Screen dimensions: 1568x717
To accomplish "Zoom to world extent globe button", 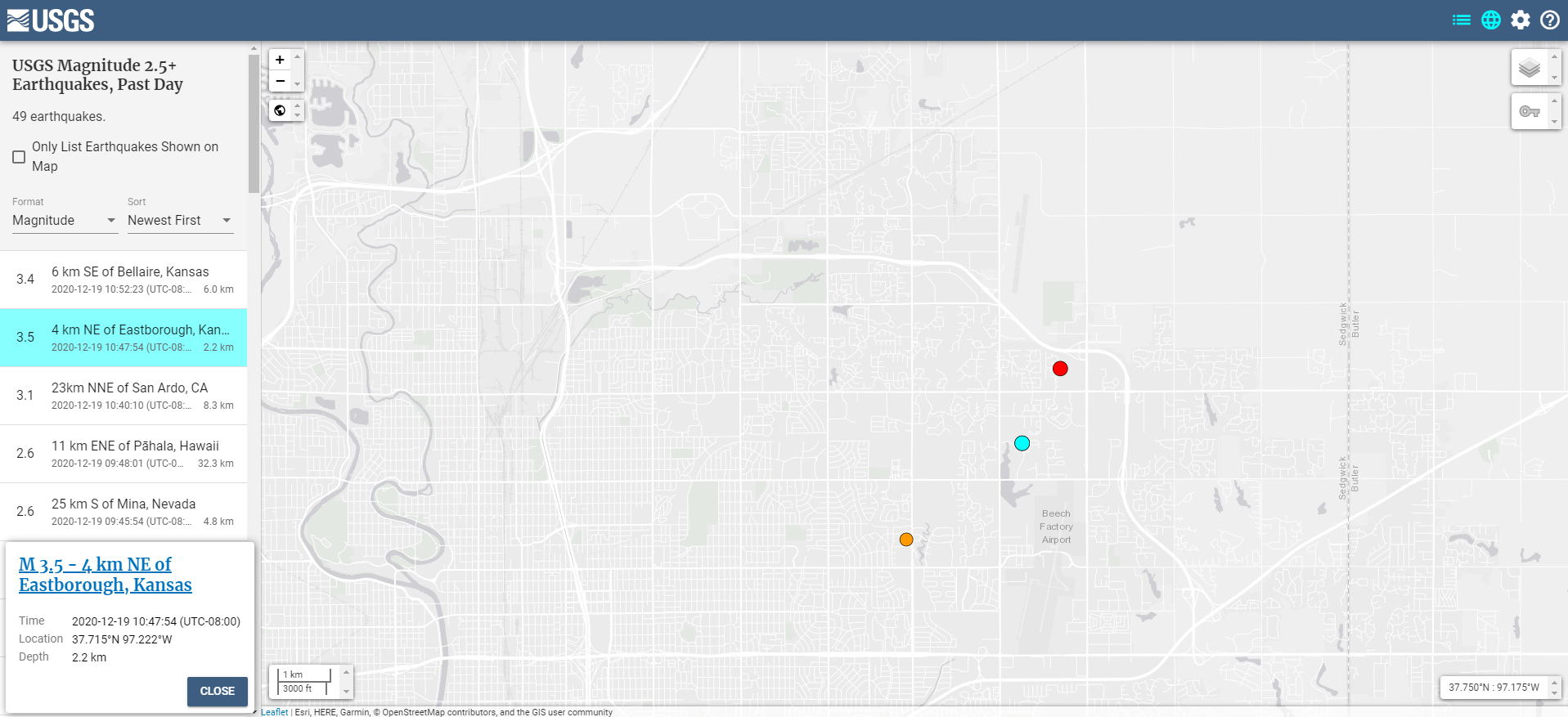I will (x=280, y=110).
